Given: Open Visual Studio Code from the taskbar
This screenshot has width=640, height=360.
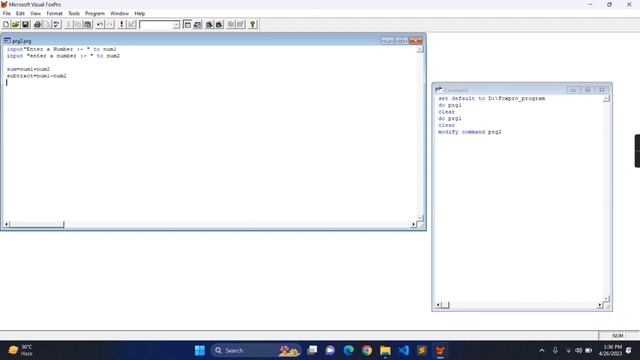Looking at the screenshot, I should coord(404,350).
